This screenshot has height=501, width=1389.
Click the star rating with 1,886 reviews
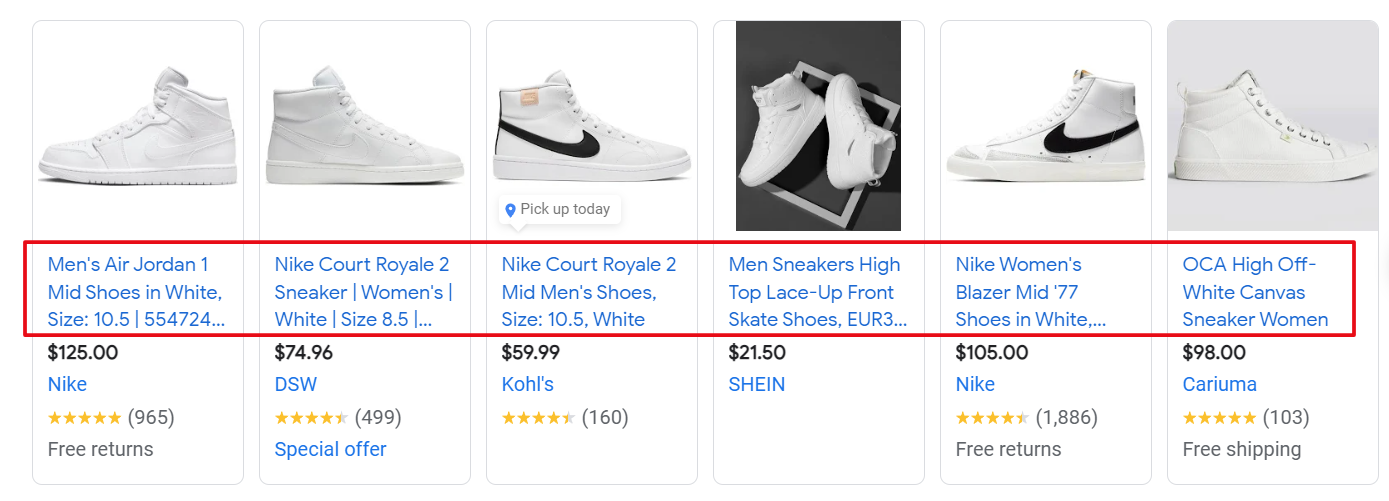click(x=992, y=418)
